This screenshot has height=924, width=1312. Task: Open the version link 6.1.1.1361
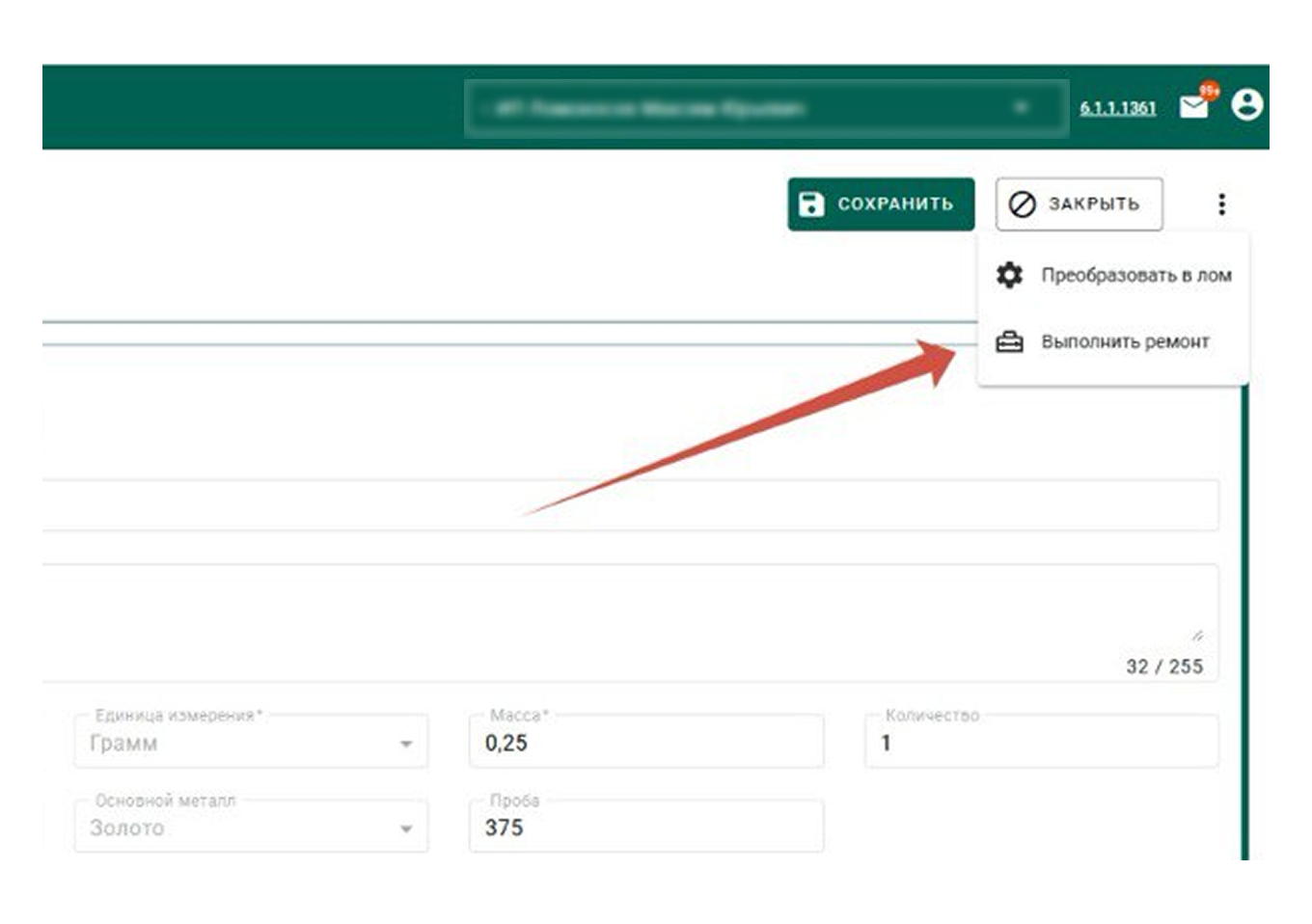[x=1117, y=108]
